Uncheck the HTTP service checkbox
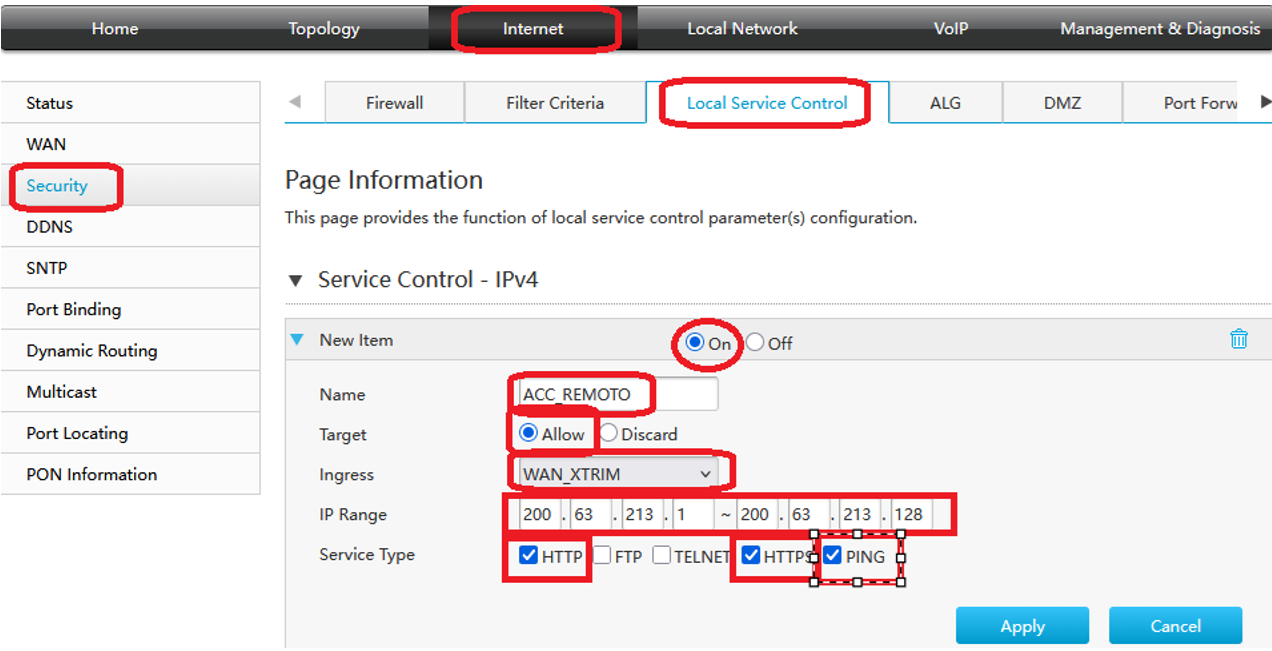 529,555
